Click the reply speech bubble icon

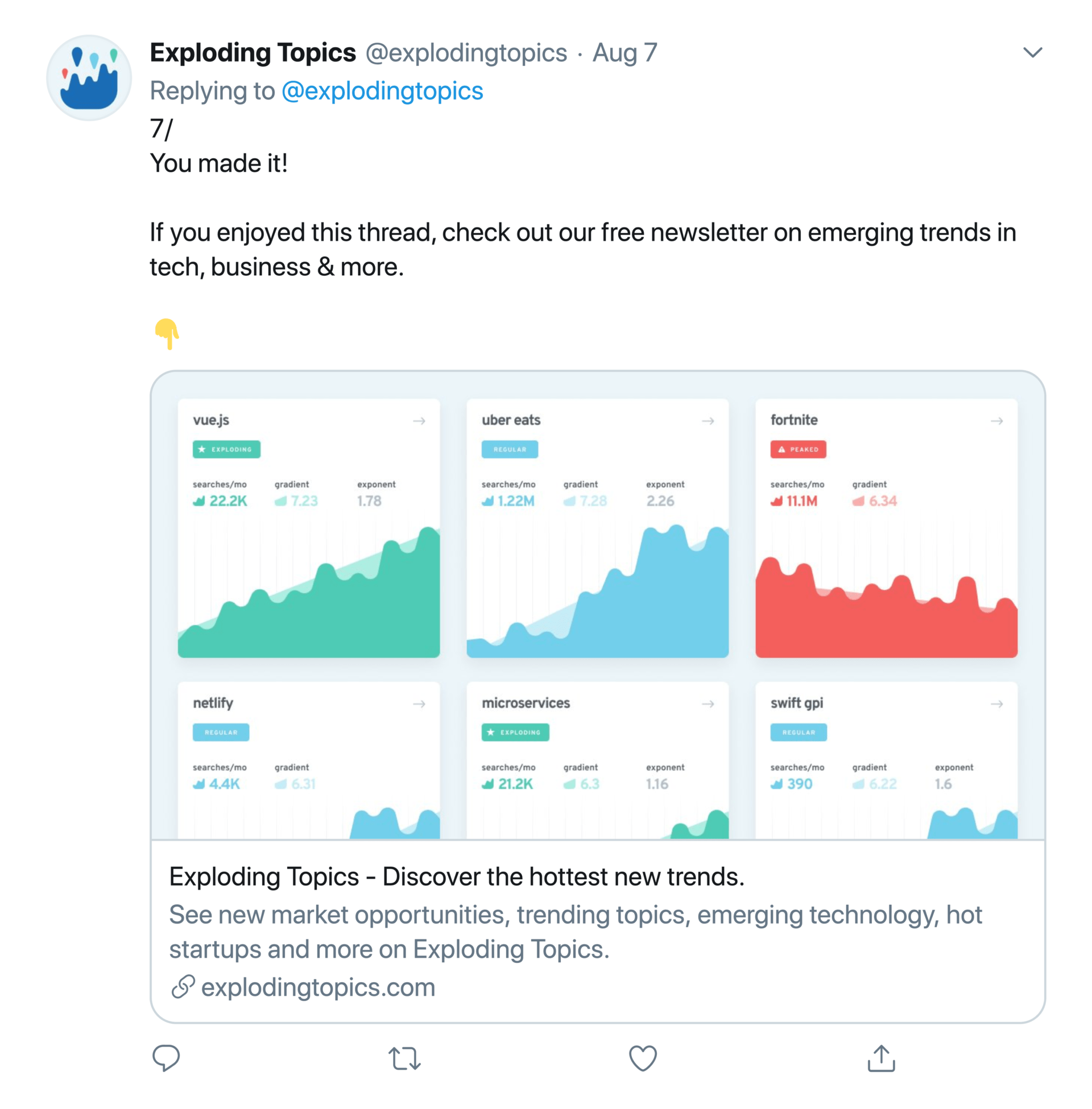click(x=166, y=1058)
